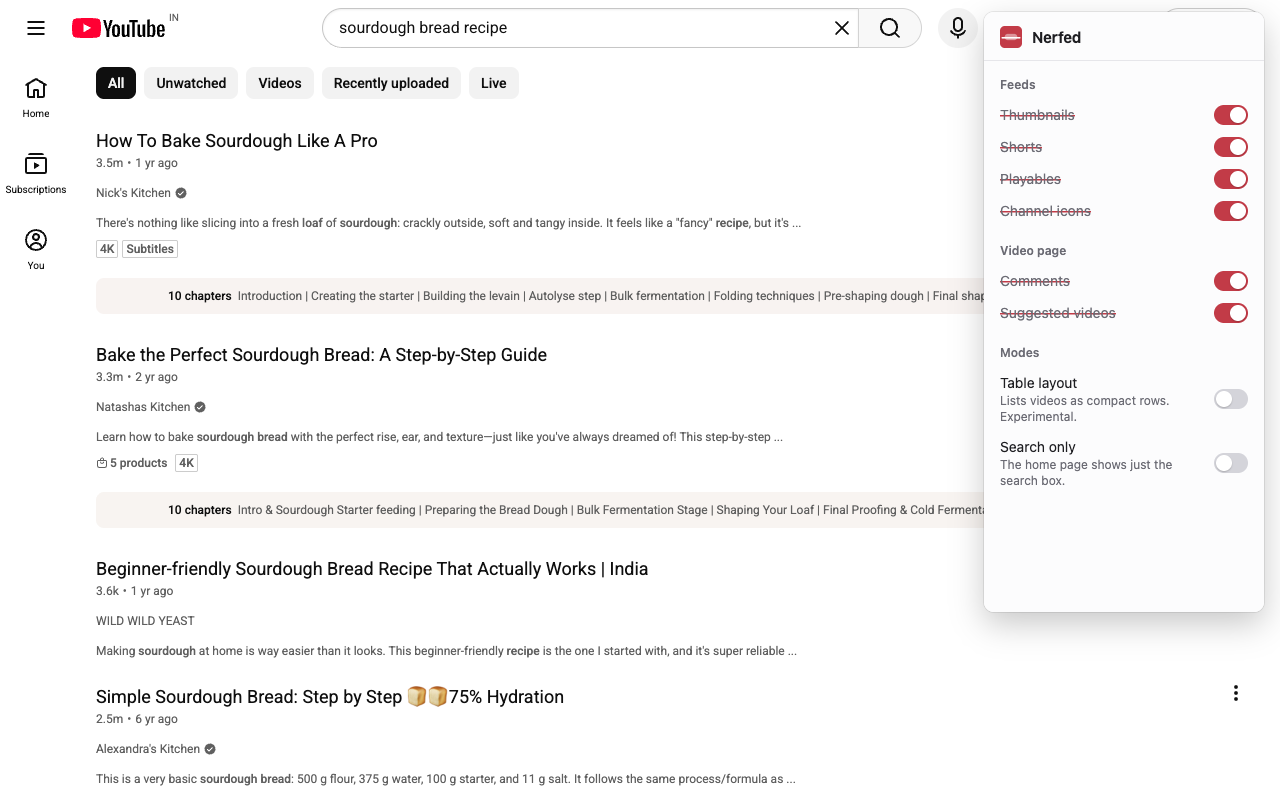Viewport: 1280px width, 800px height.
Task: Select the Recently uploaded filter chip
Action: point(391,83)
